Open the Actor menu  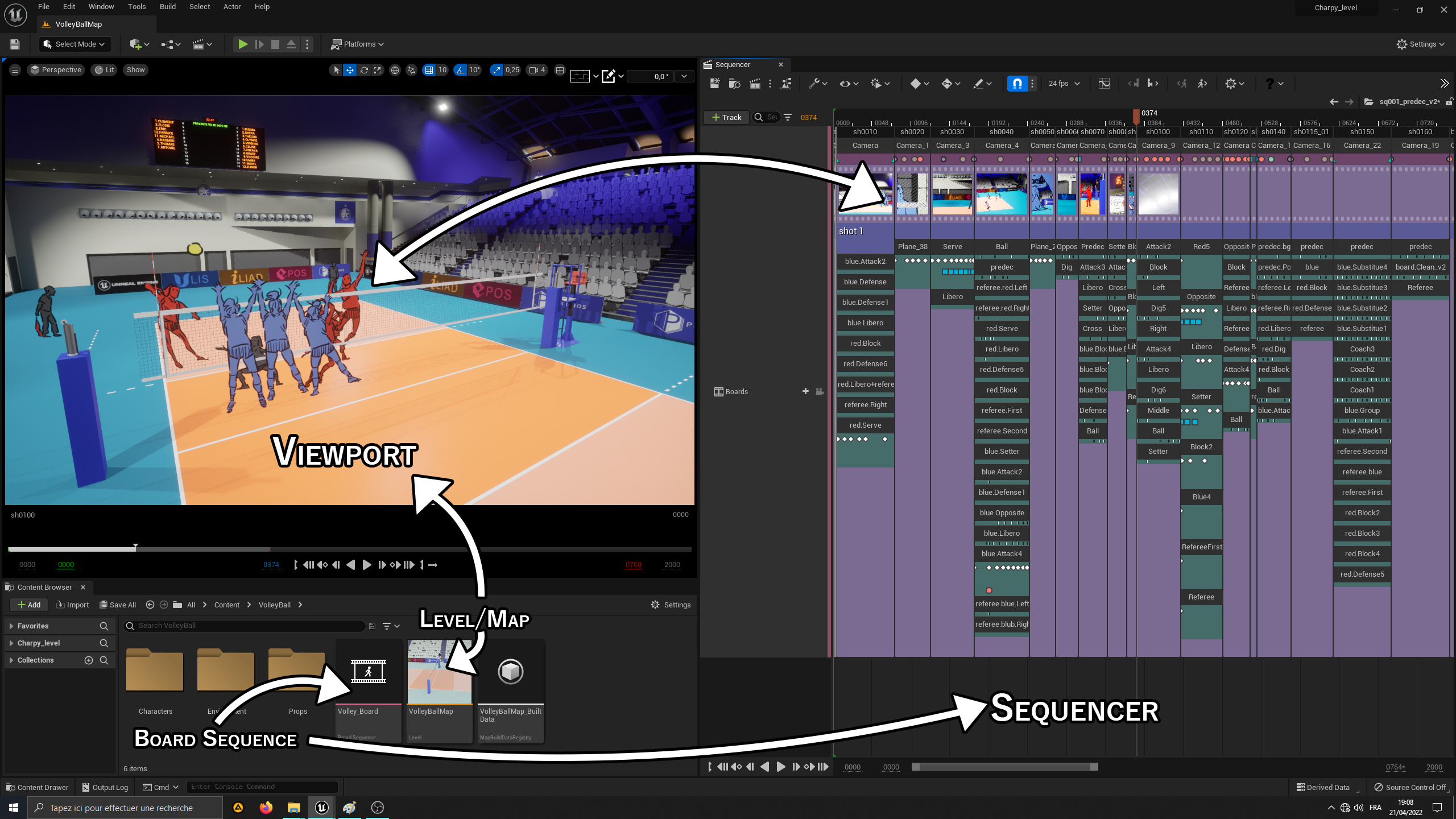(231, 7)
